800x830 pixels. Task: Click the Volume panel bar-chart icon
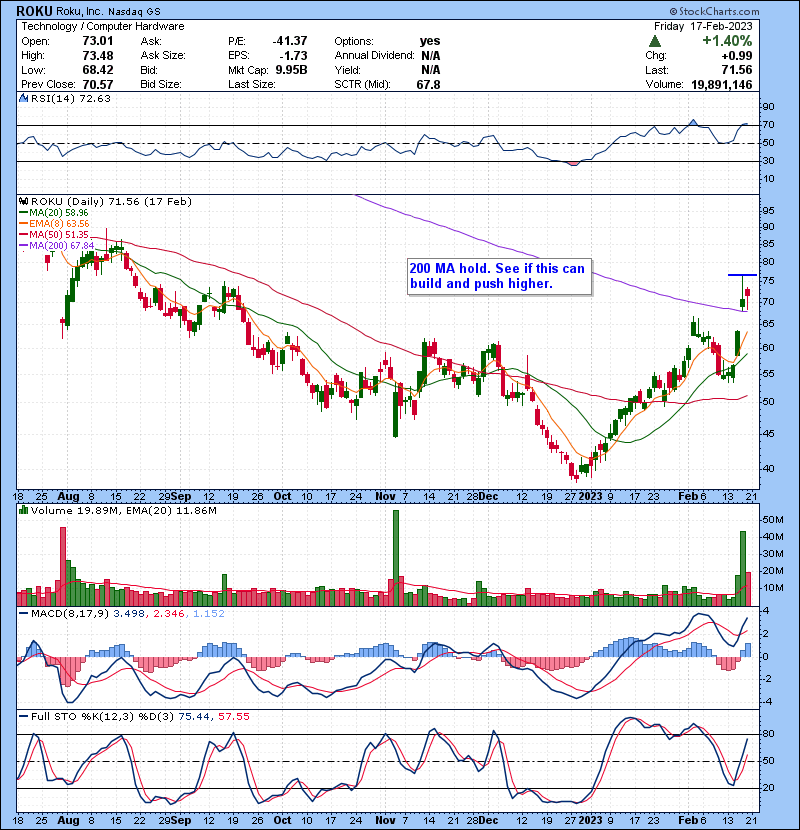(23, 510)
